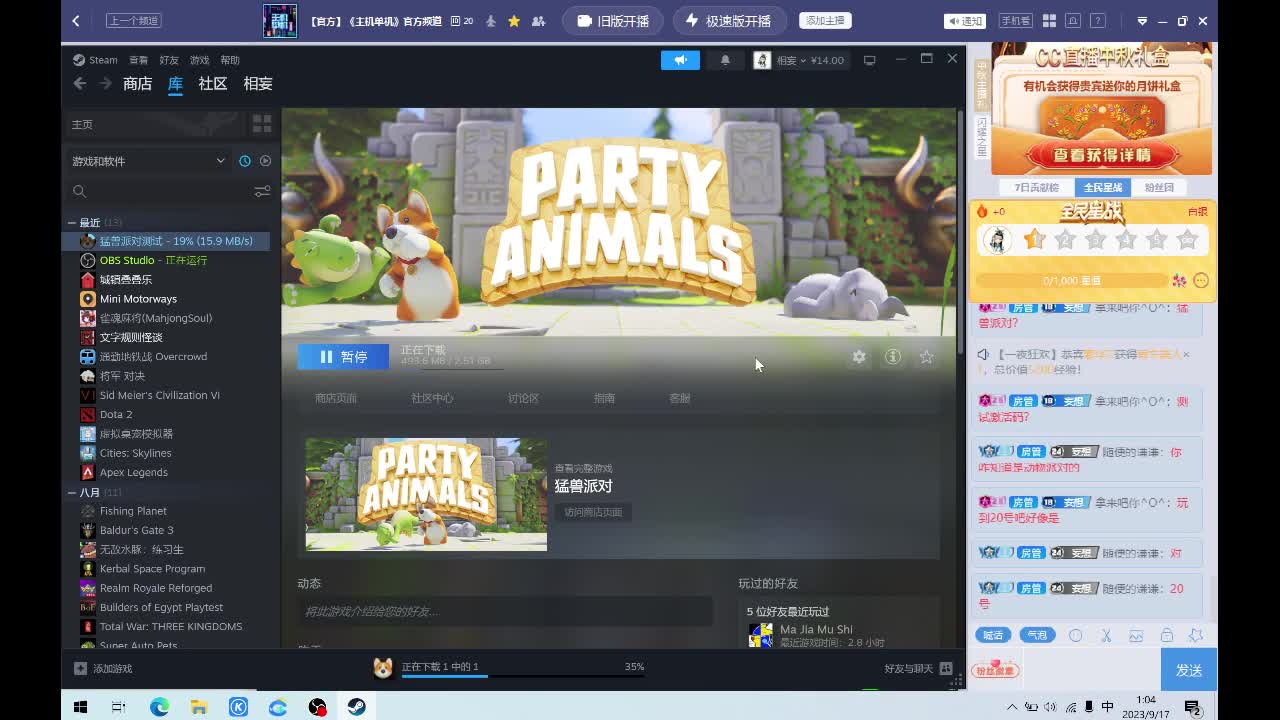Toggle the 气泡 chat bubble option

1037,635
